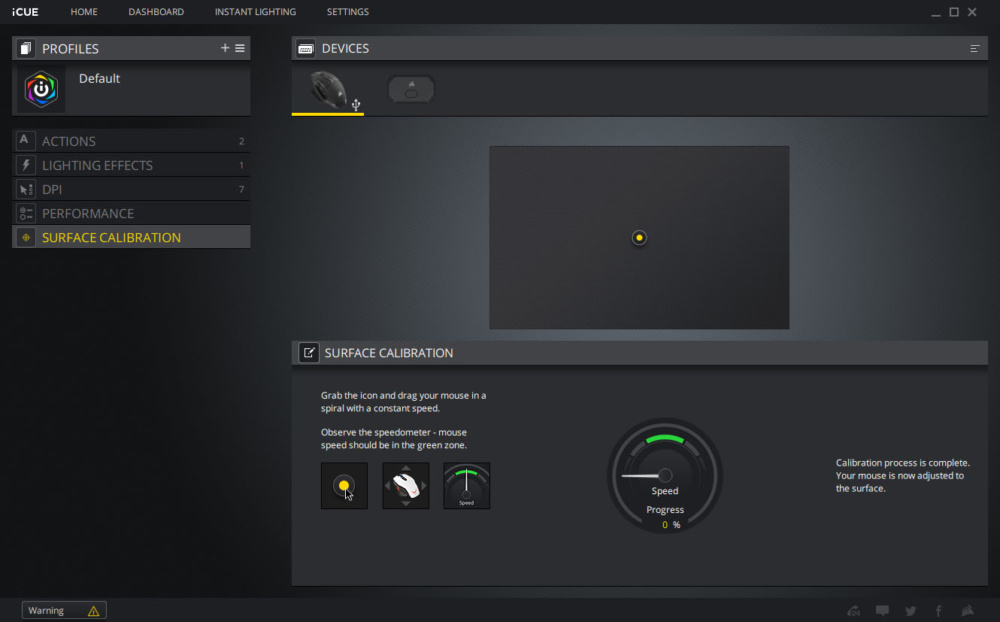
Task: Open the PERFORMANCE section
Action: (x=131, y=214)
